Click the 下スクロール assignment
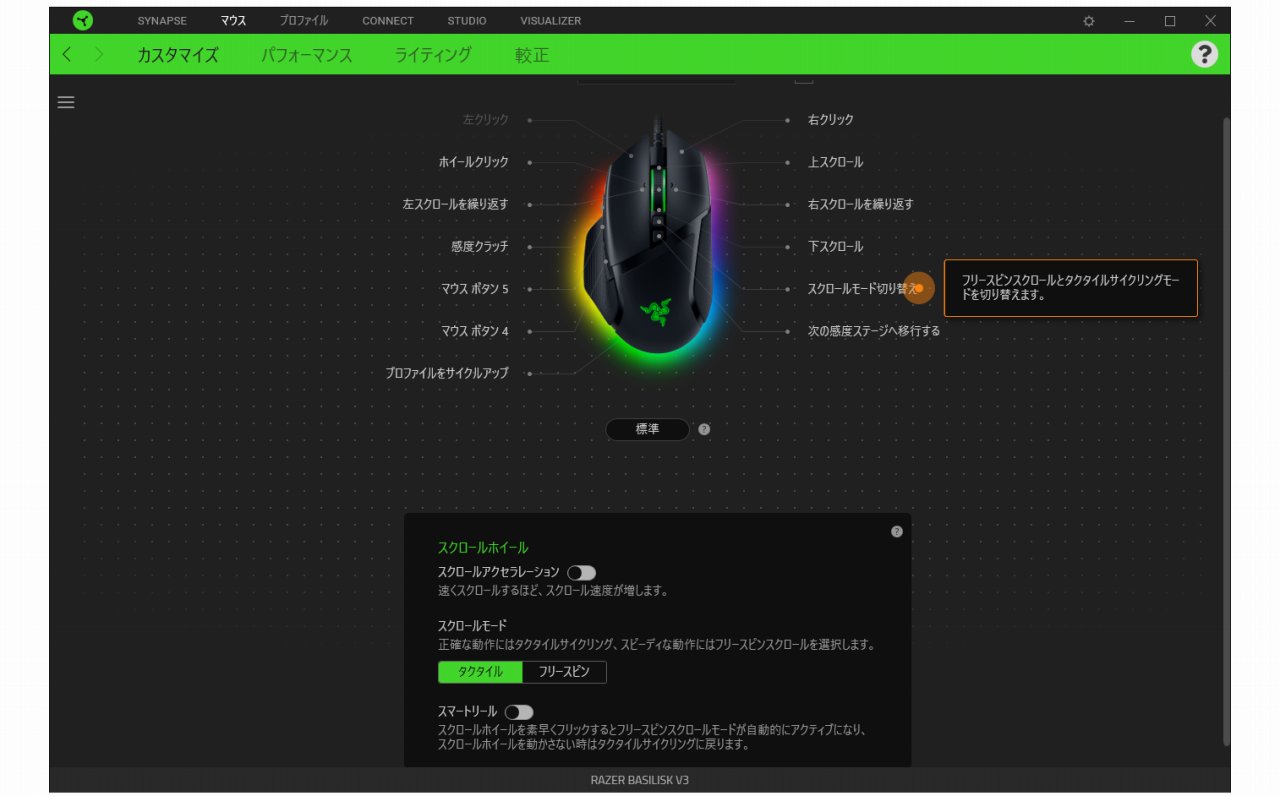The height and width of the screenshot is (796, 1280). click(x=835, y=246)
